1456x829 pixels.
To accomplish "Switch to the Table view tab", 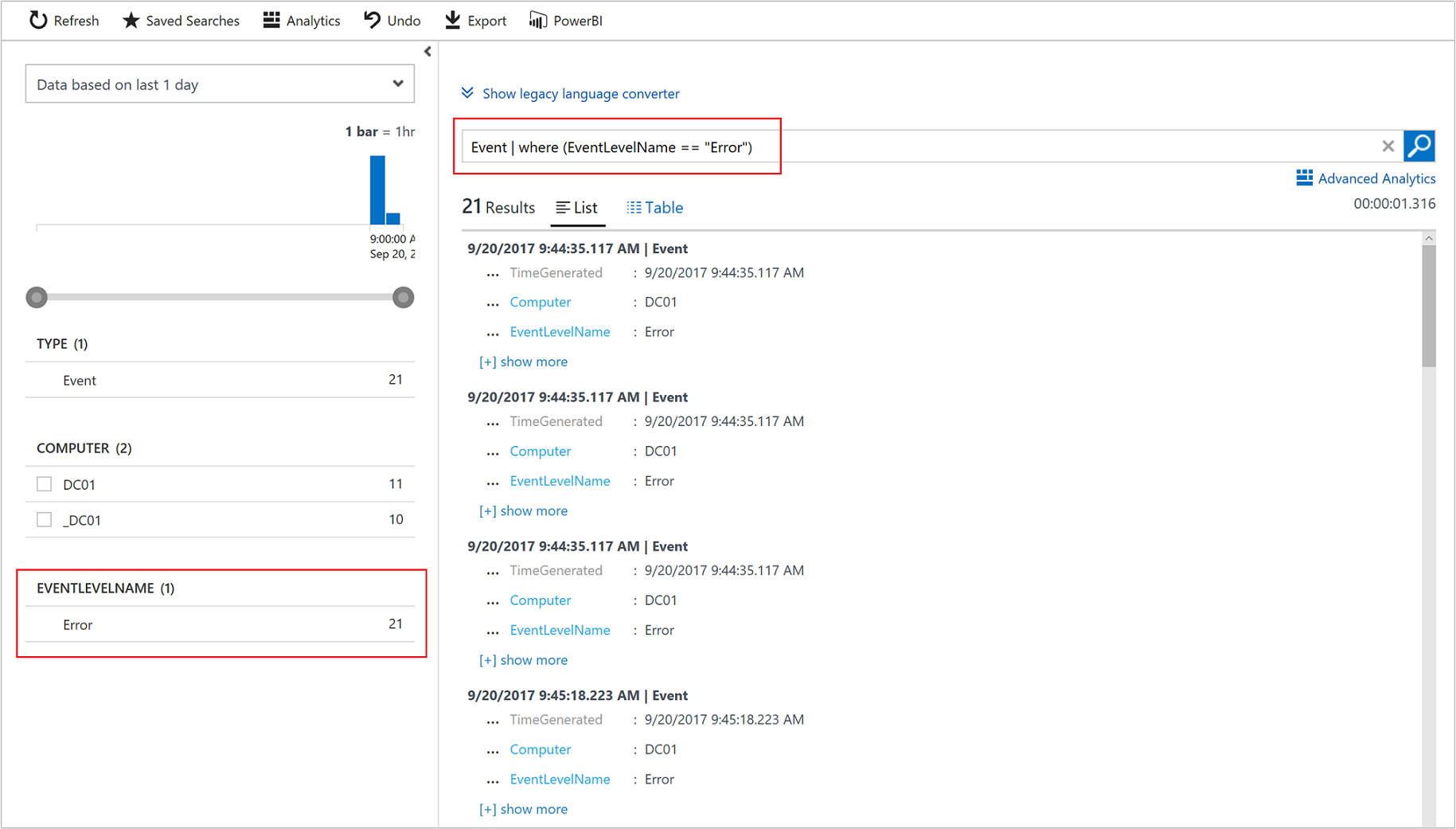I will [654, 208].
